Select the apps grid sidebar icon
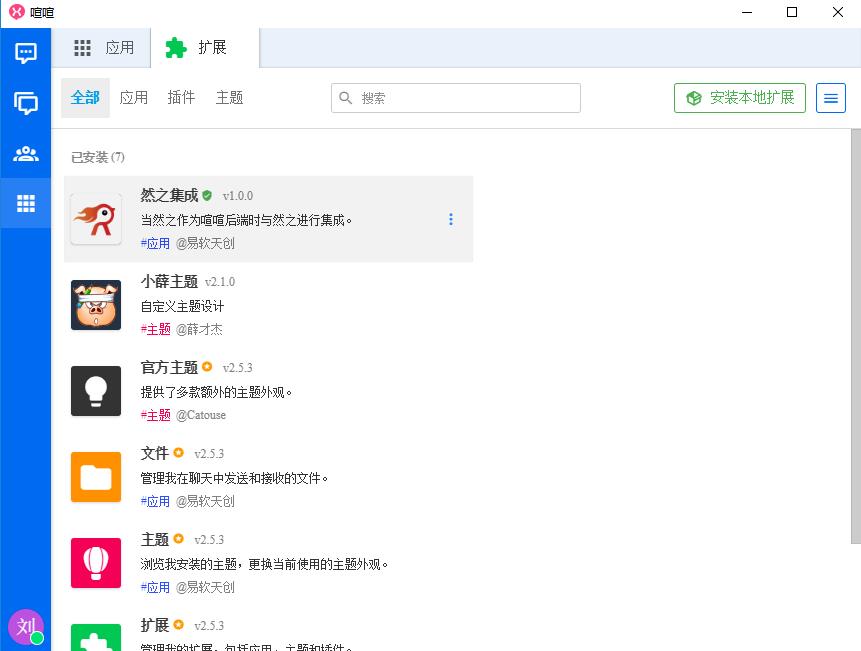The width and height of the screenshot is (861, 651). point(26,204)
